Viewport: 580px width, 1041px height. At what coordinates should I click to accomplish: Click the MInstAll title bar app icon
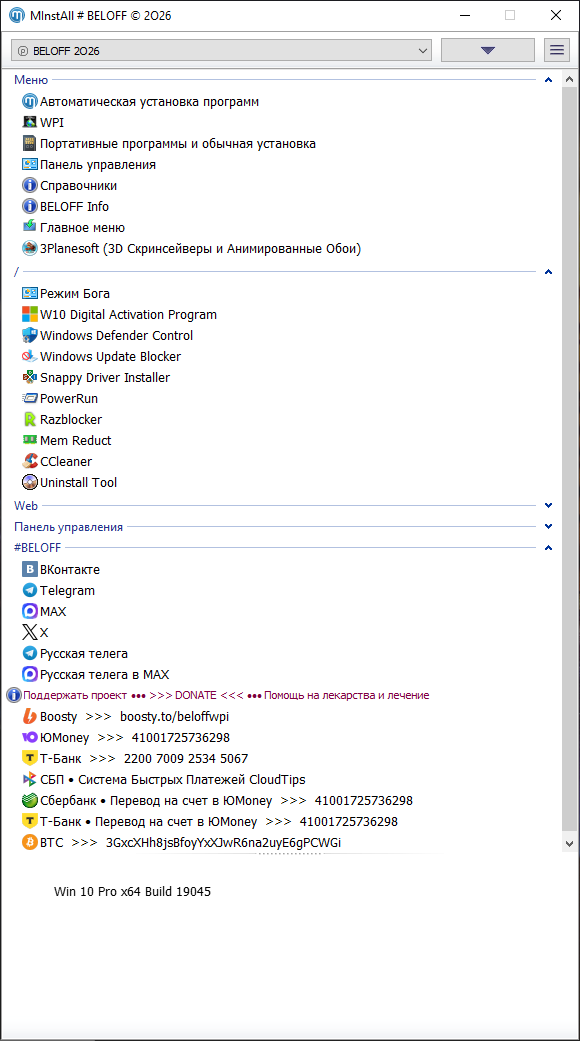18,16
